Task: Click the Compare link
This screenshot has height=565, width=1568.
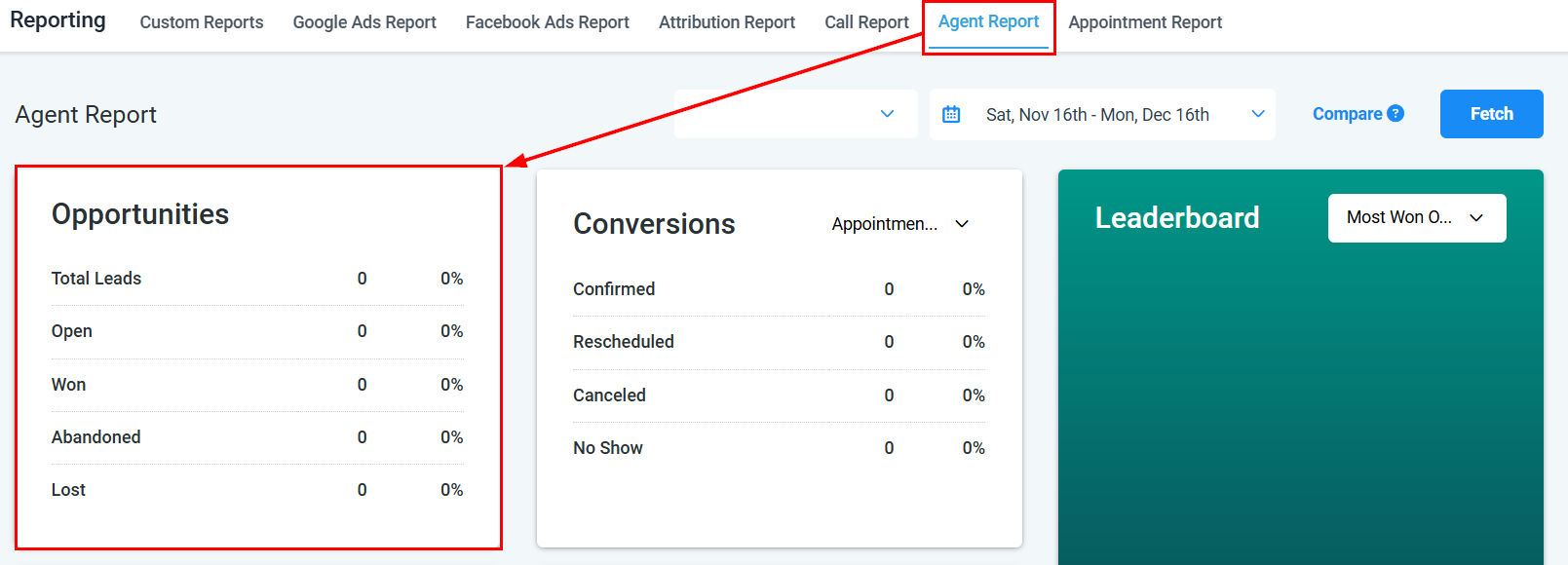Action: 1347,114
